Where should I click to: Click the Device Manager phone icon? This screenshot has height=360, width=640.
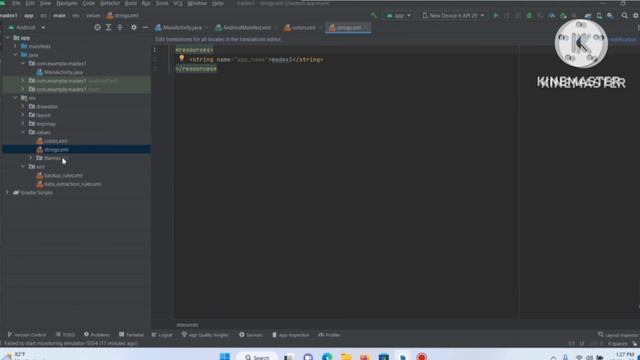pyautogui.click(x=599, y=16)
